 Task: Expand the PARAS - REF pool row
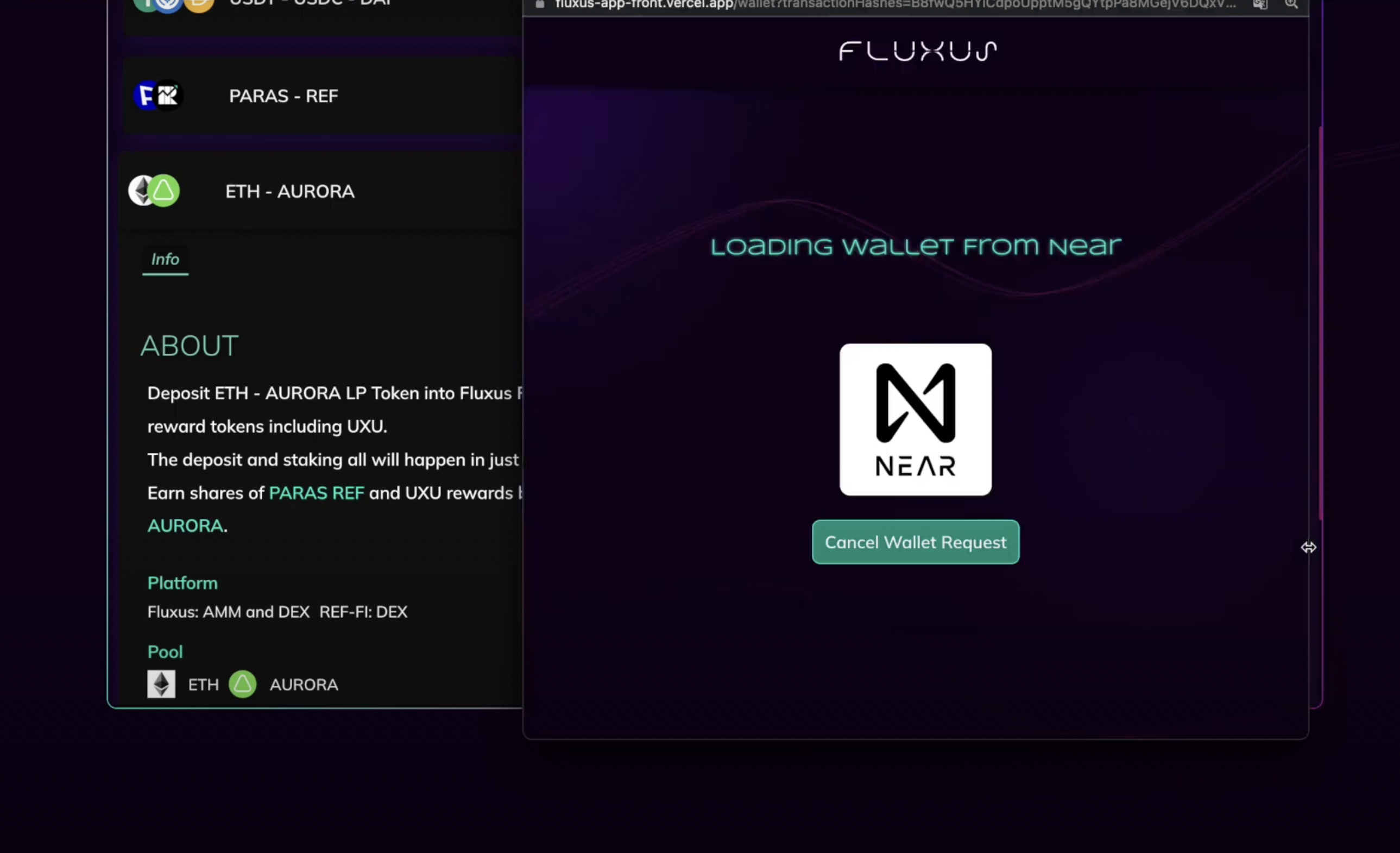[283, 96]
